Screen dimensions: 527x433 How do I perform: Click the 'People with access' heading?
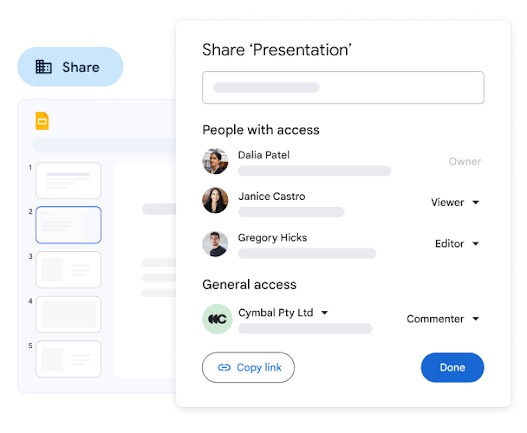(261, 130)
